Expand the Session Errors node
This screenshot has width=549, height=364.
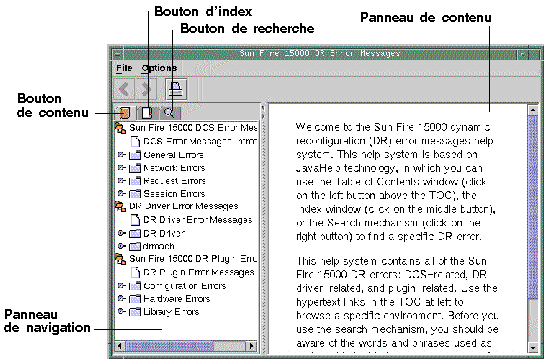pos(121,193)
